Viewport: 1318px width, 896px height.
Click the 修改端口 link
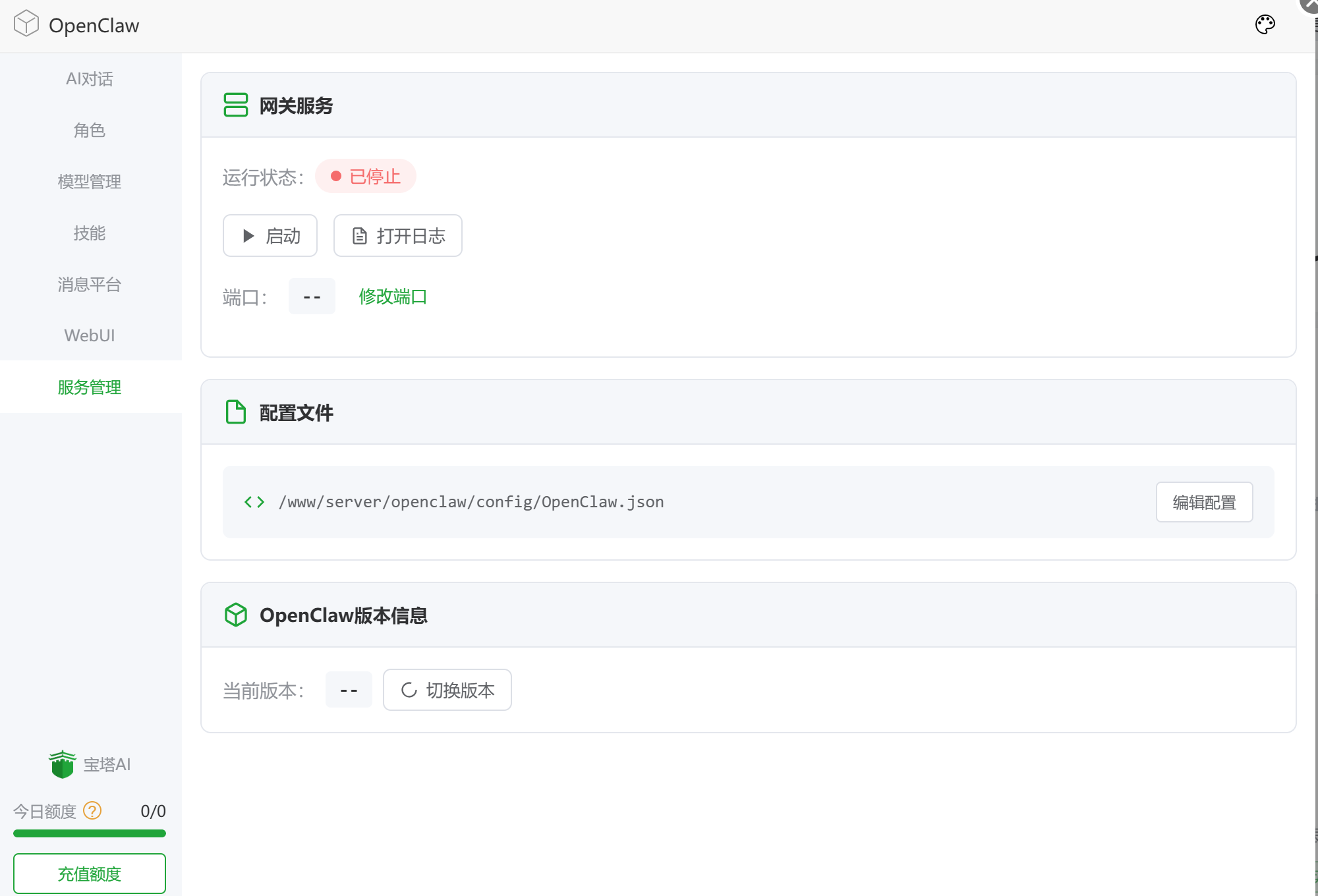pos(393,296)
